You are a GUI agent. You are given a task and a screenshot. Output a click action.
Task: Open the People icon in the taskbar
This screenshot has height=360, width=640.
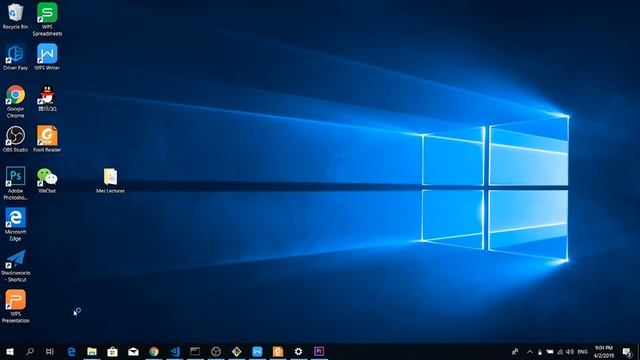coord(515,351)
